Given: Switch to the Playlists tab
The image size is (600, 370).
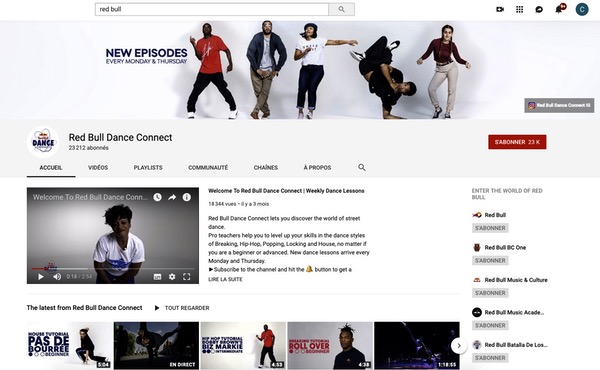Looking at the screenshot, I should [x=148, y=168].
